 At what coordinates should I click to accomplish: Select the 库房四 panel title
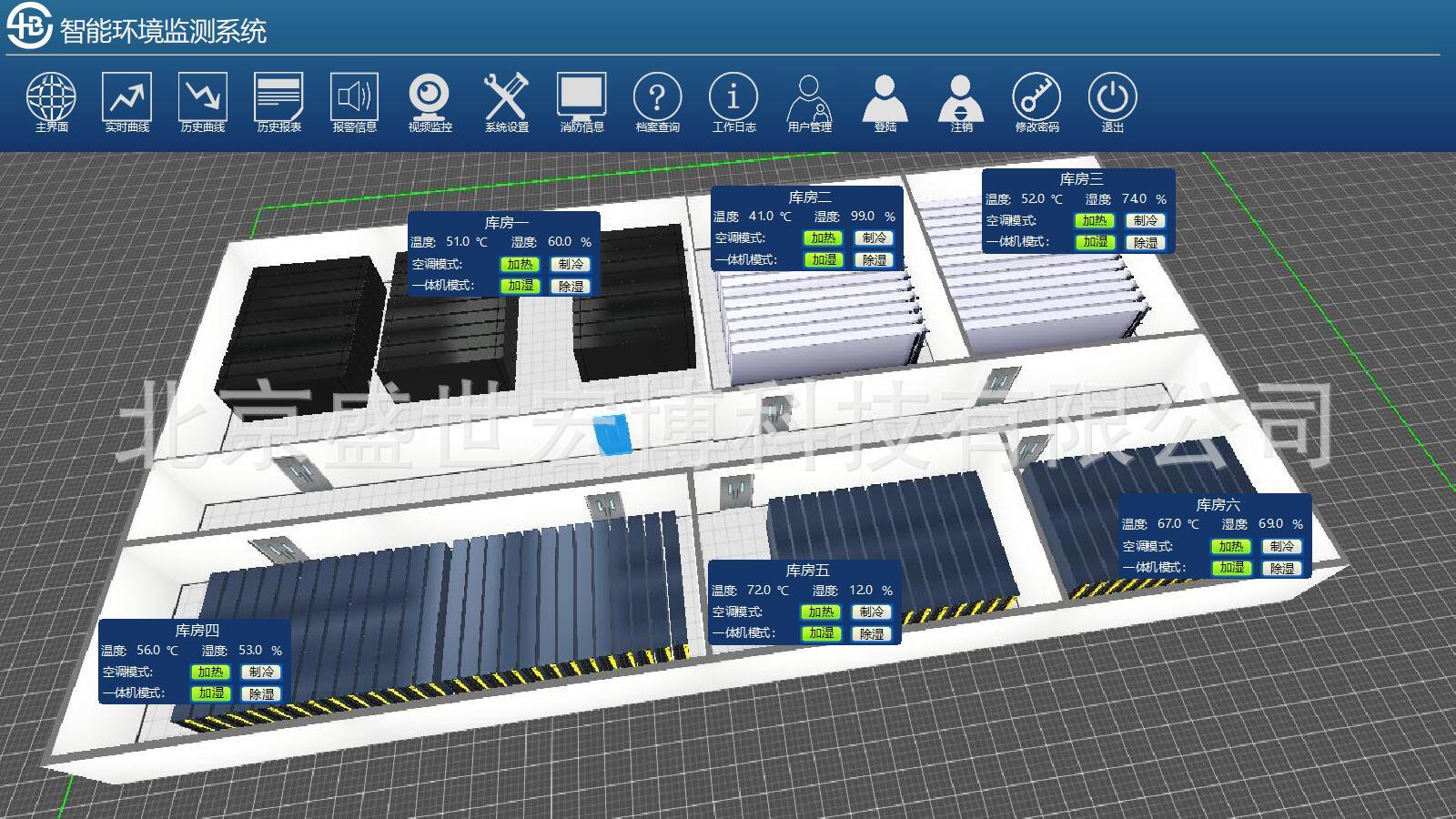pos(197,630)
